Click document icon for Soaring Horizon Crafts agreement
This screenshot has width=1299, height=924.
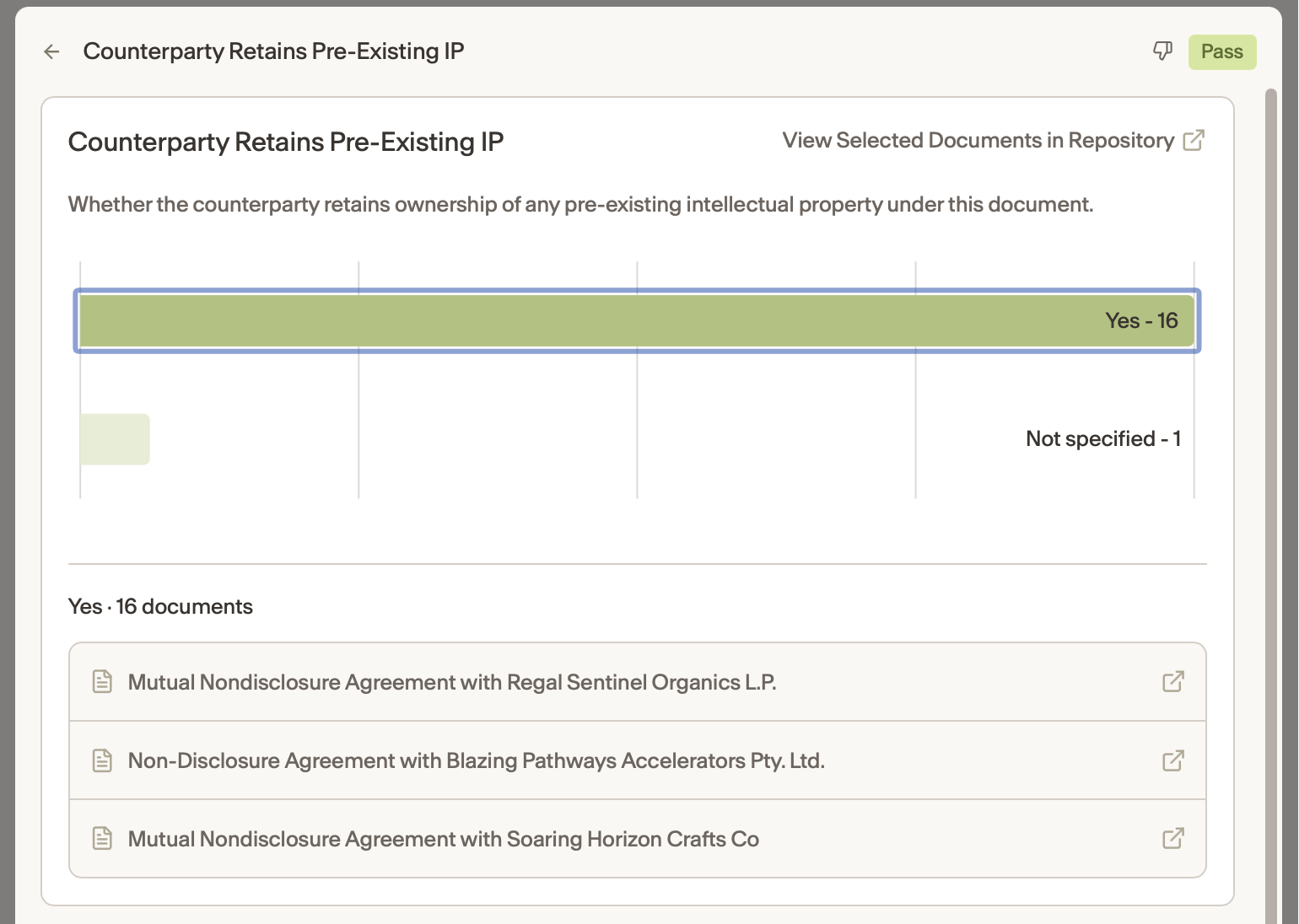pos(102,839)
